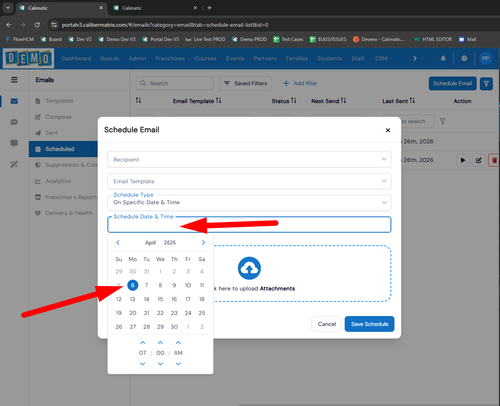Open the FlowHCM bookmark
The image size is (500, 406).
coord(20,39)
